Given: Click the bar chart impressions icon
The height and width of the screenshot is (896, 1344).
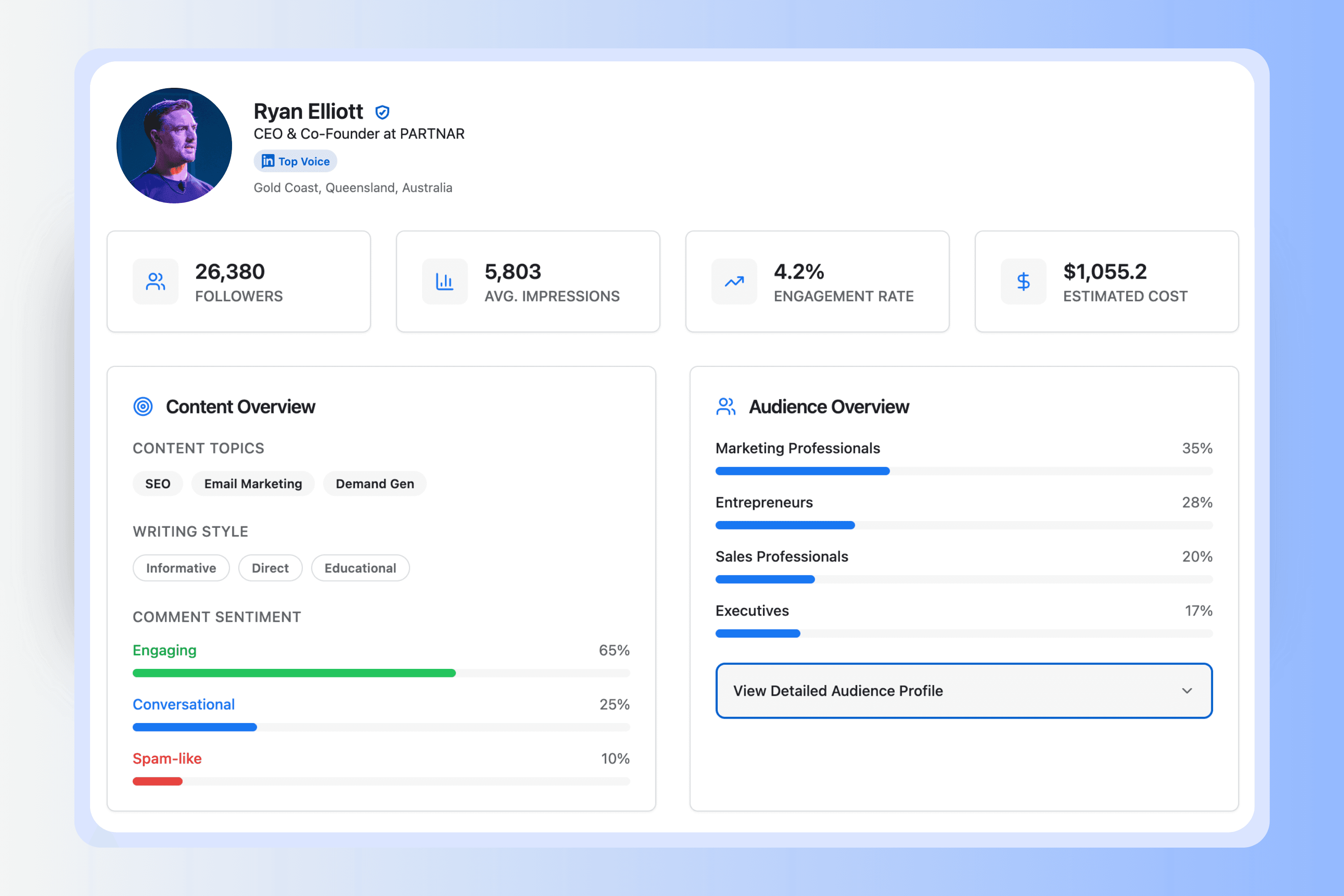Looking at the screenshot, I should tap(444, 281).
